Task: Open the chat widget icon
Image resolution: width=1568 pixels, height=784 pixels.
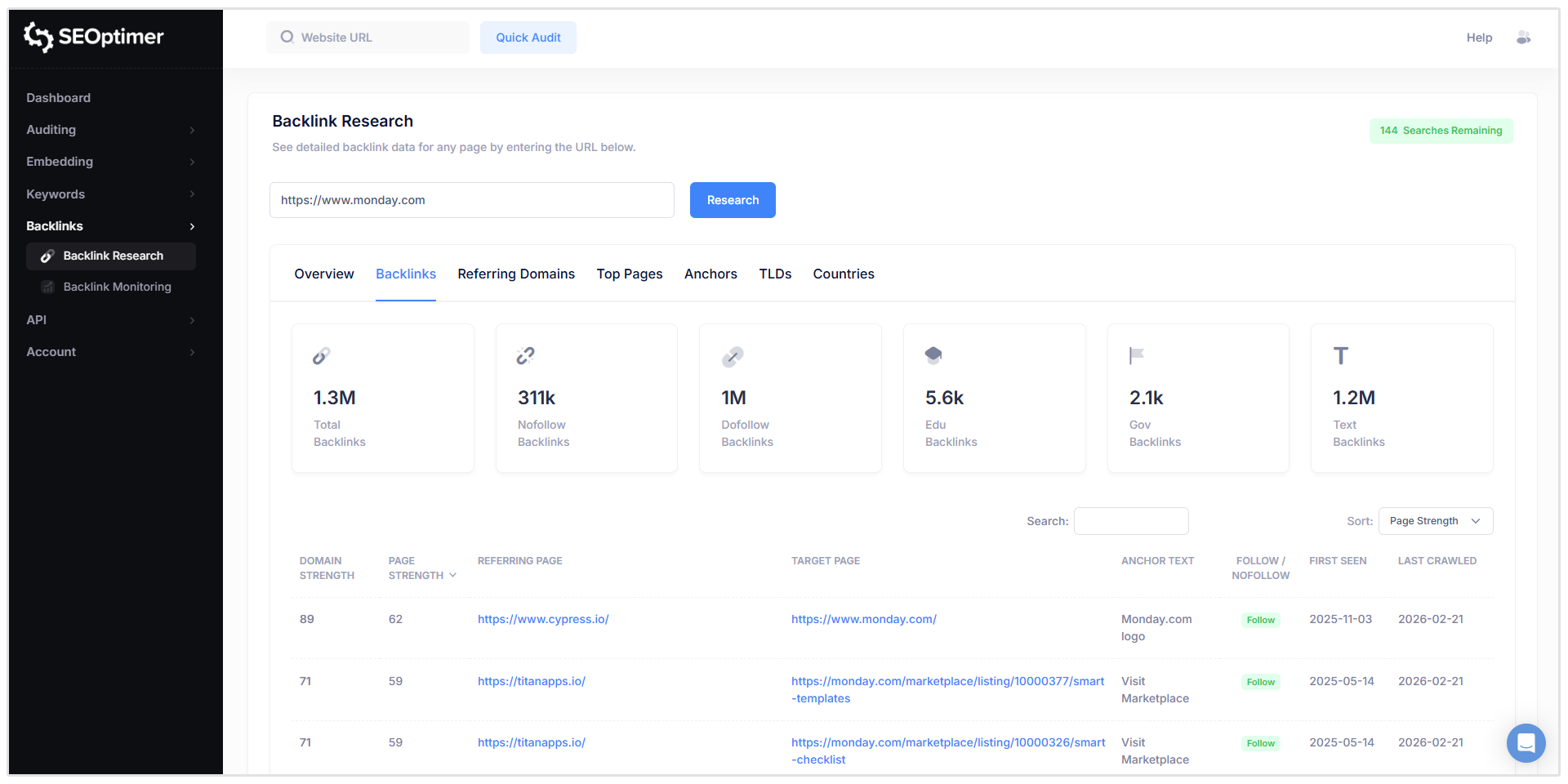Action: point(1526,743)
